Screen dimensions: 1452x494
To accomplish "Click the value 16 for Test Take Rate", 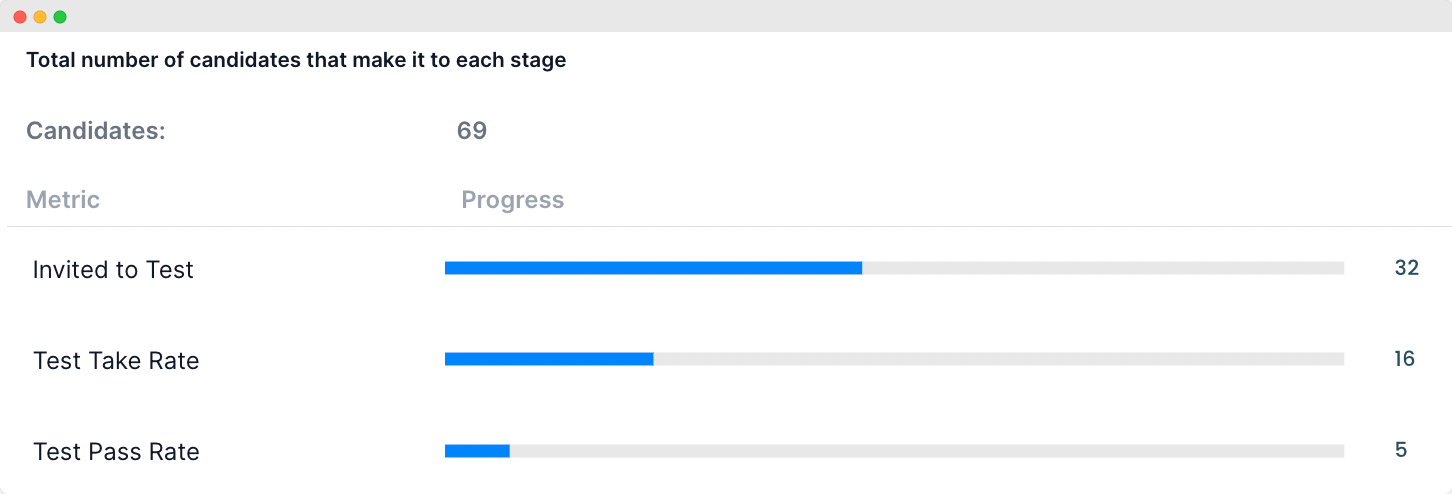I will coord(1405,359).
